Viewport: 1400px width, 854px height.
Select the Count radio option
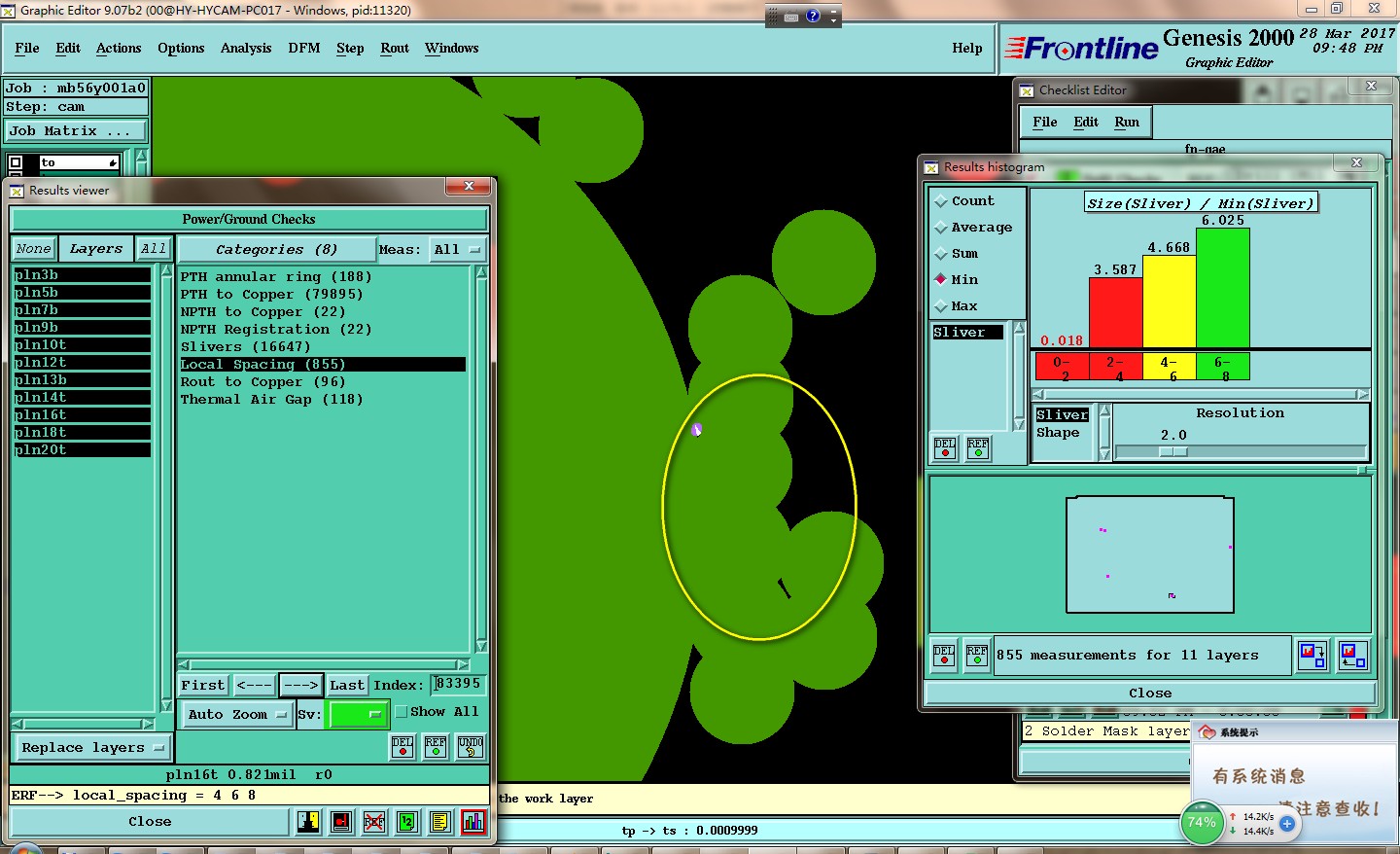point(941,201)
